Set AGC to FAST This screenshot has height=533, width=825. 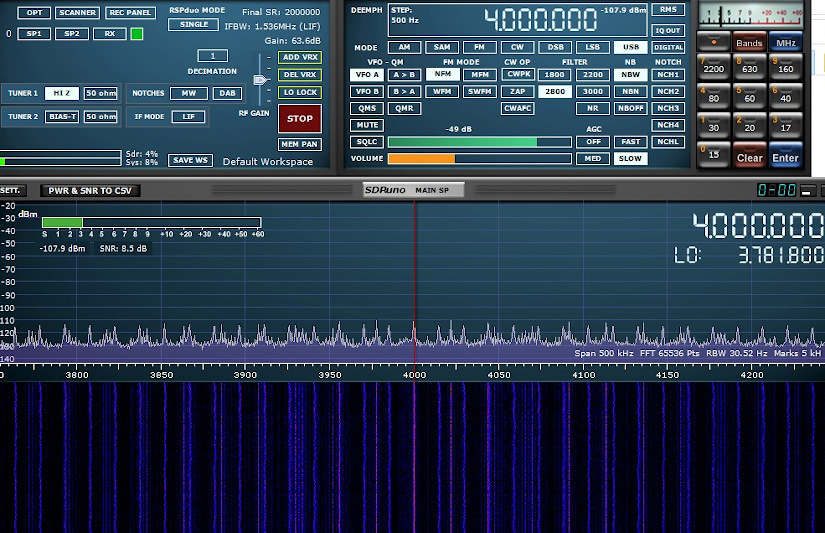[630, 142]
